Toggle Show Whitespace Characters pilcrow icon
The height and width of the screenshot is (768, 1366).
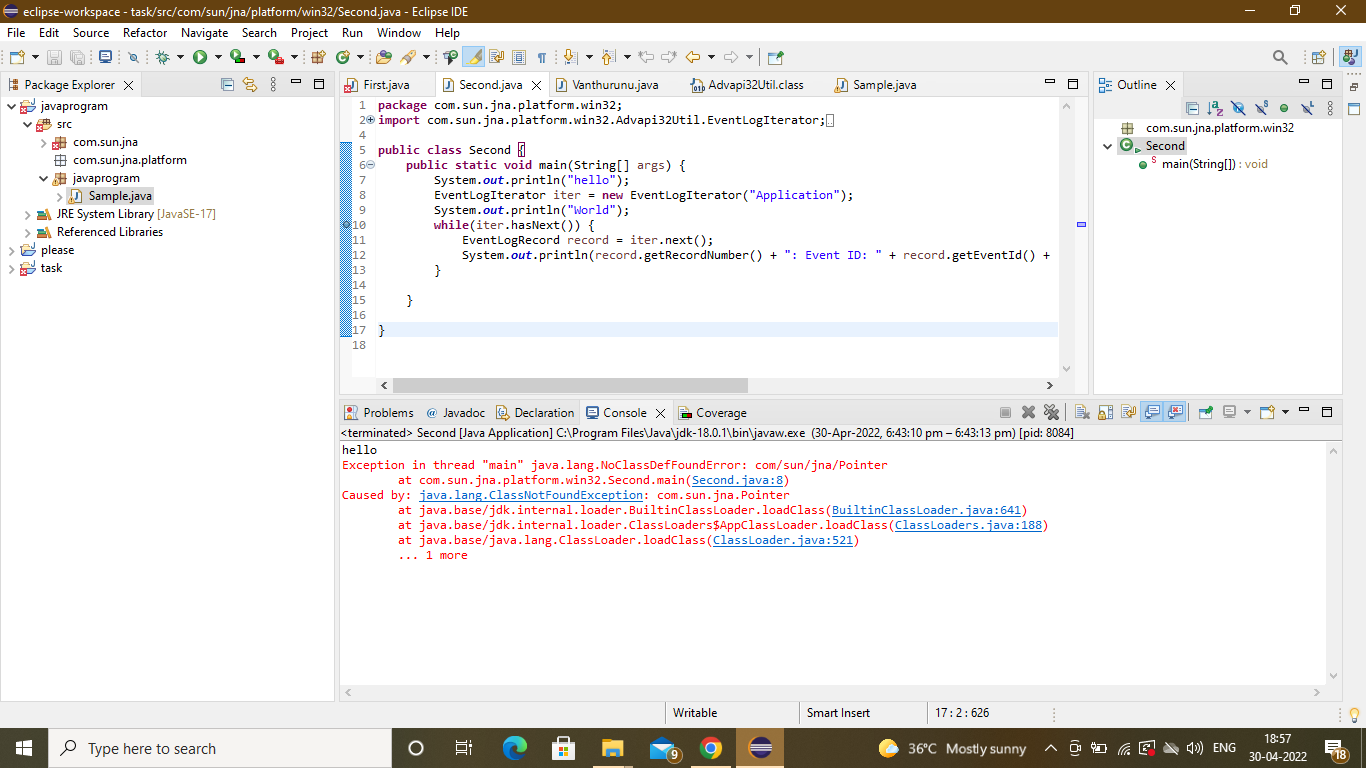(542, 58)
